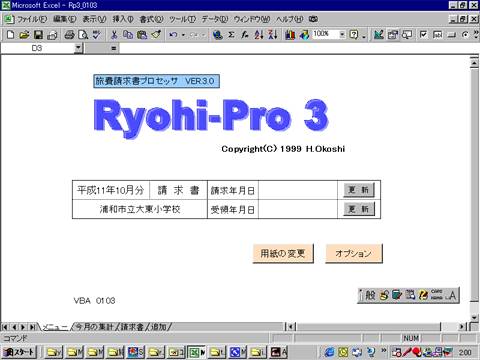480x360 pixels.
Task: Open the zoom percentage dropdown
Action: tap(342, 35)
